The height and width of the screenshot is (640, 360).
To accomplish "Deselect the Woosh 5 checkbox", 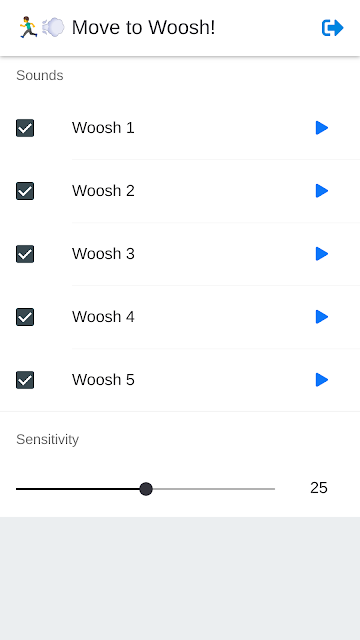I will pyautogui.click(x=25, y=380).
